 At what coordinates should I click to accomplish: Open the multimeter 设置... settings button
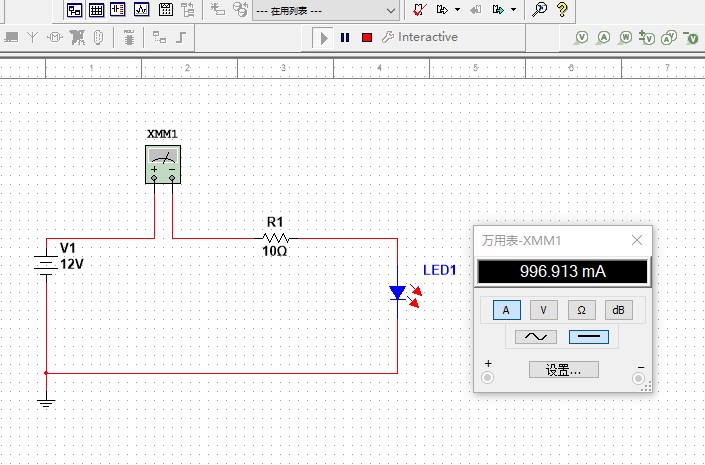tap(563, 370)
